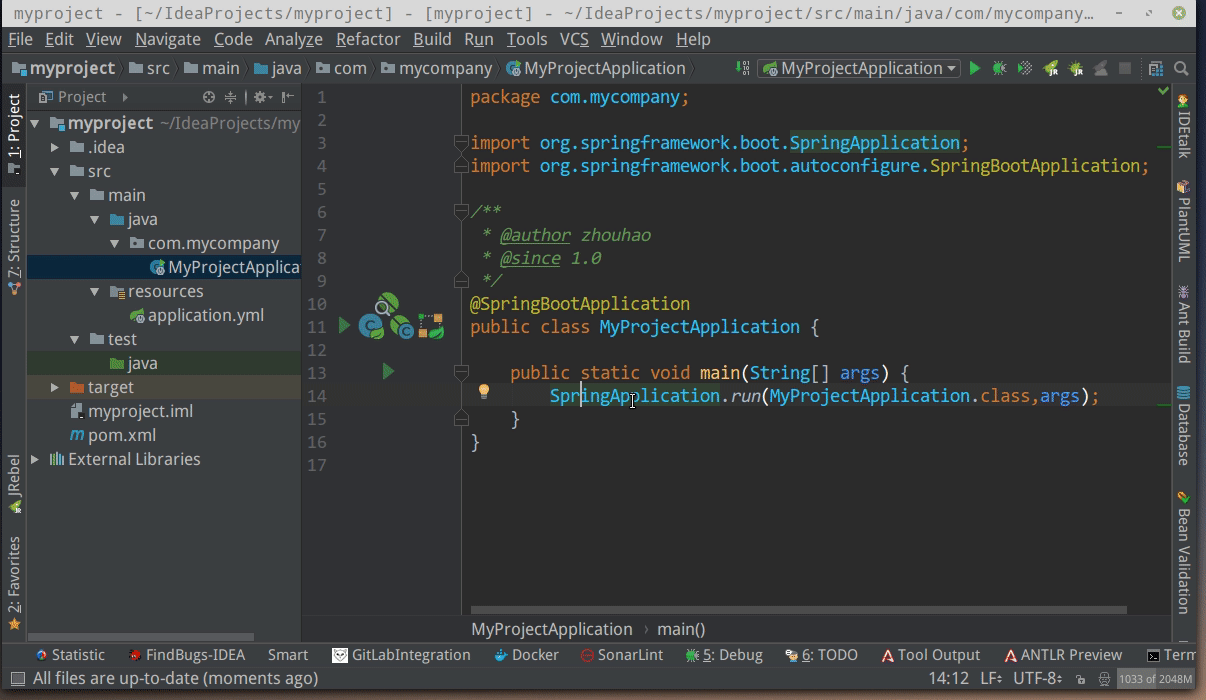
Task: Open the 5: Debug tool window
Action: tap(724, 655)
